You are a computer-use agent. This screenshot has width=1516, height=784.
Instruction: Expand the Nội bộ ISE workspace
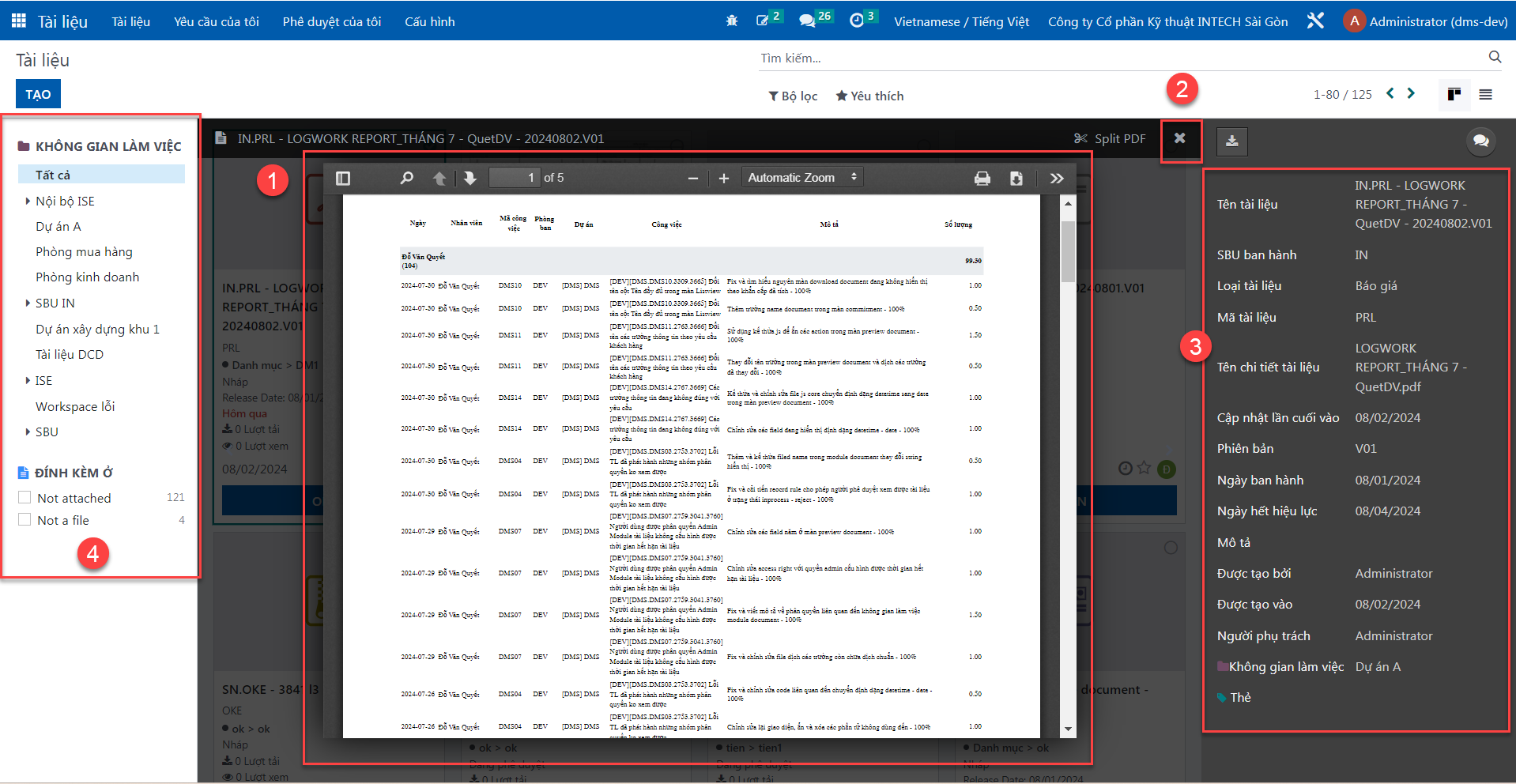[28, 201]
